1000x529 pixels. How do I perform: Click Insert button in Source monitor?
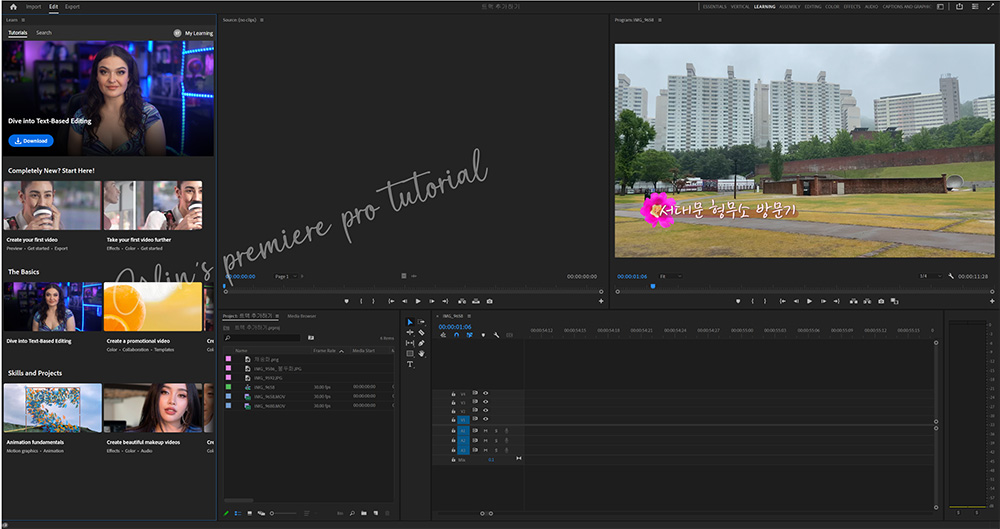(x=460, y=301)
